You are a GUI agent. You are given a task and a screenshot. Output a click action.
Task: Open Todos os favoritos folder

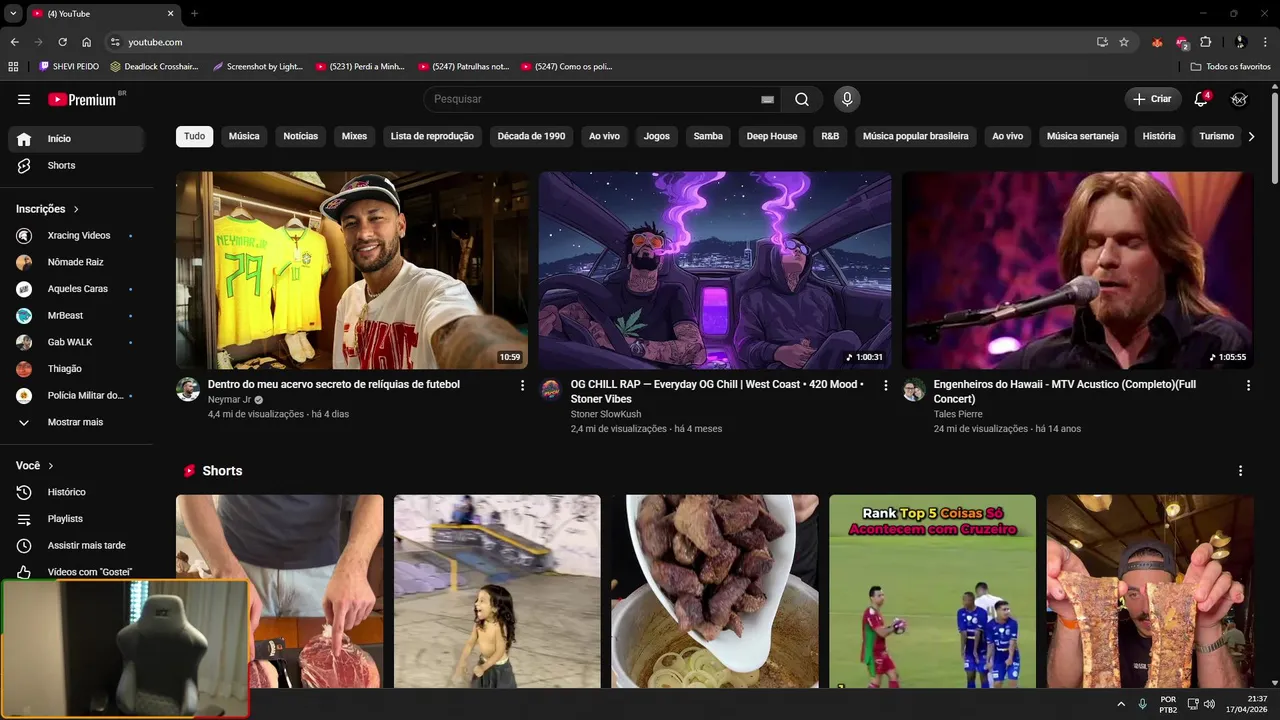1231,66
